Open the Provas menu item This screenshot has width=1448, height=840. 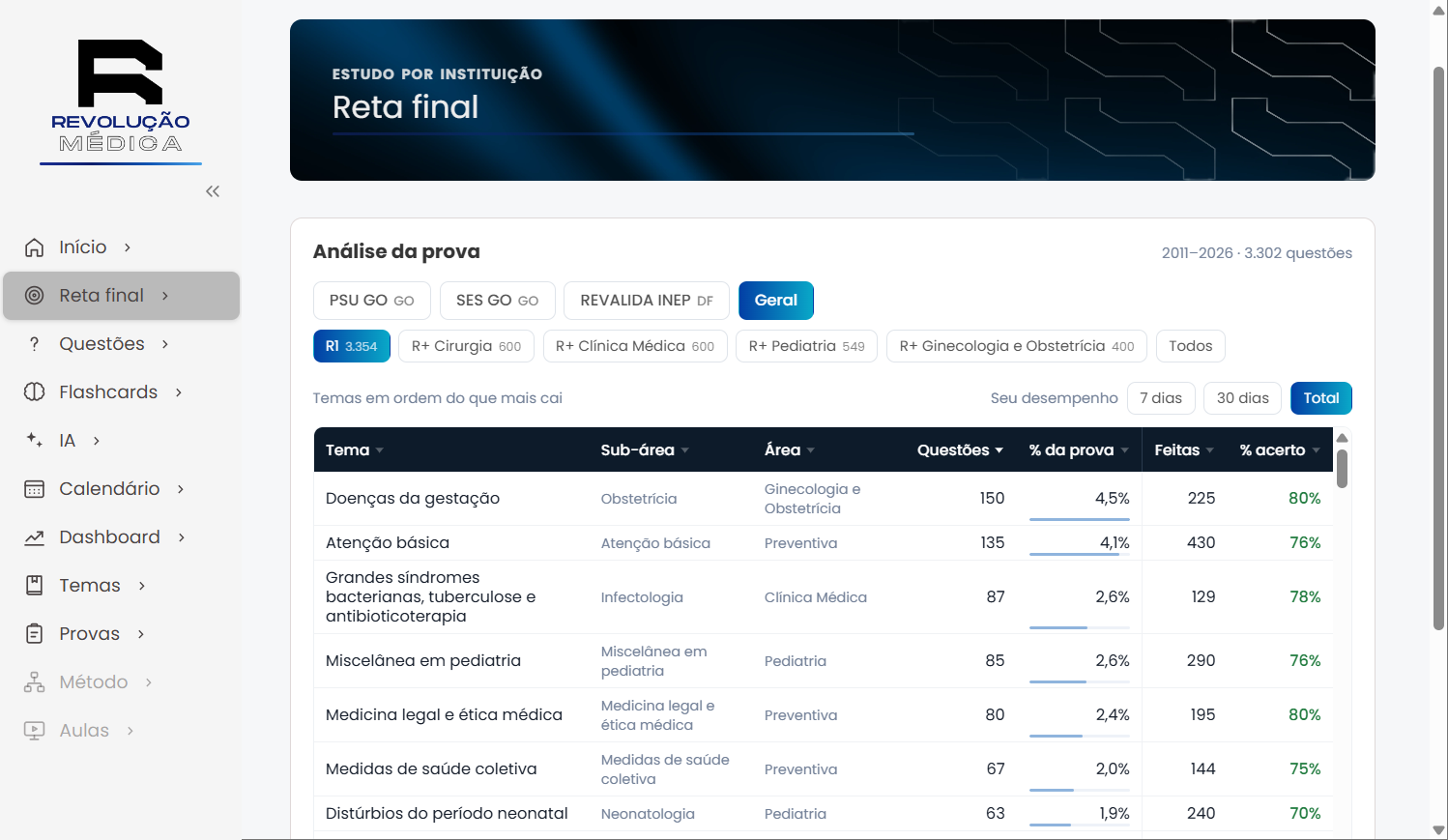[x=121, y=634]
